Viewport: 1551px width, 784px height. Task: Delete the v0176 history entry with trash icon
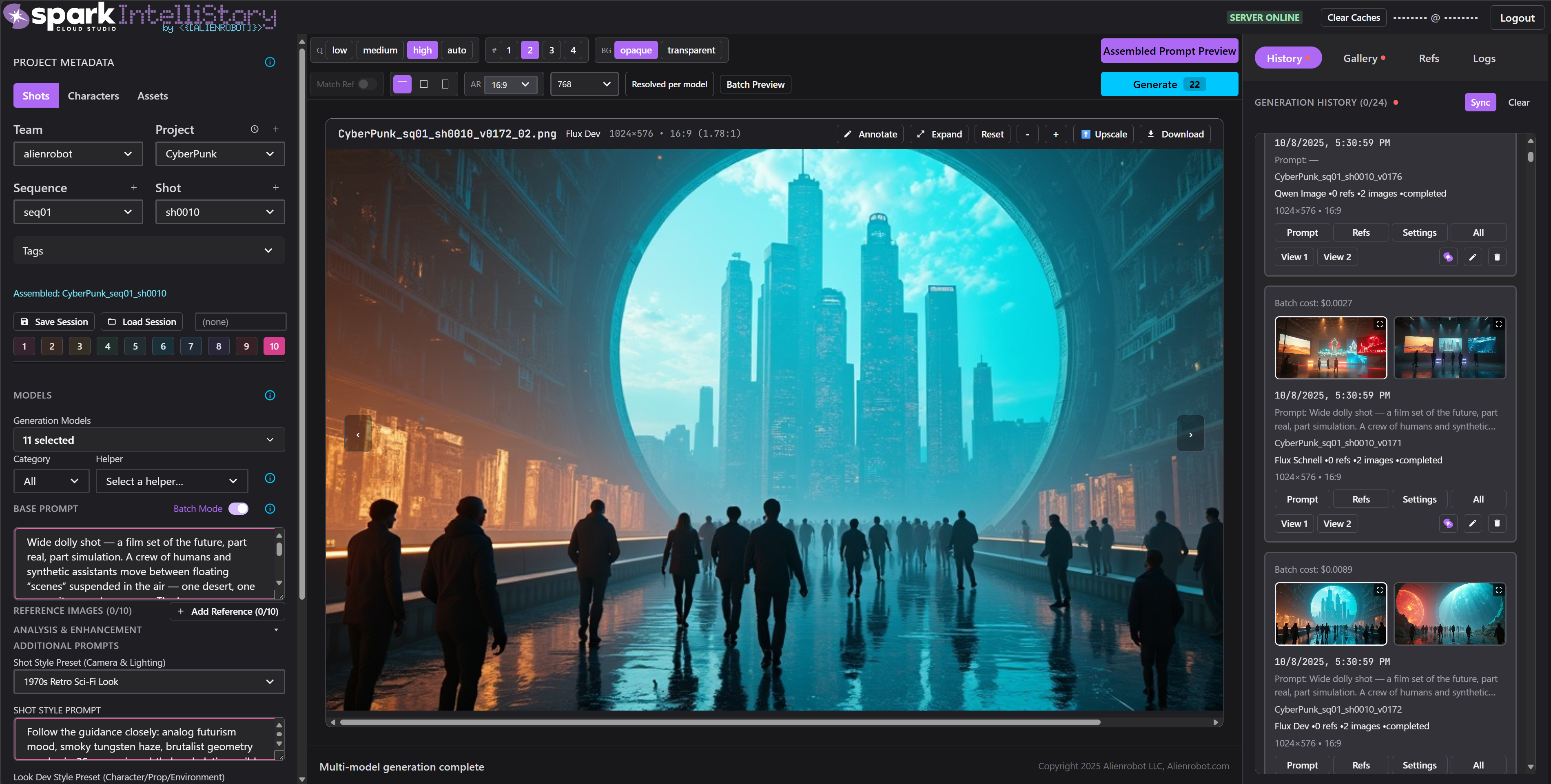coord(1498,257)
